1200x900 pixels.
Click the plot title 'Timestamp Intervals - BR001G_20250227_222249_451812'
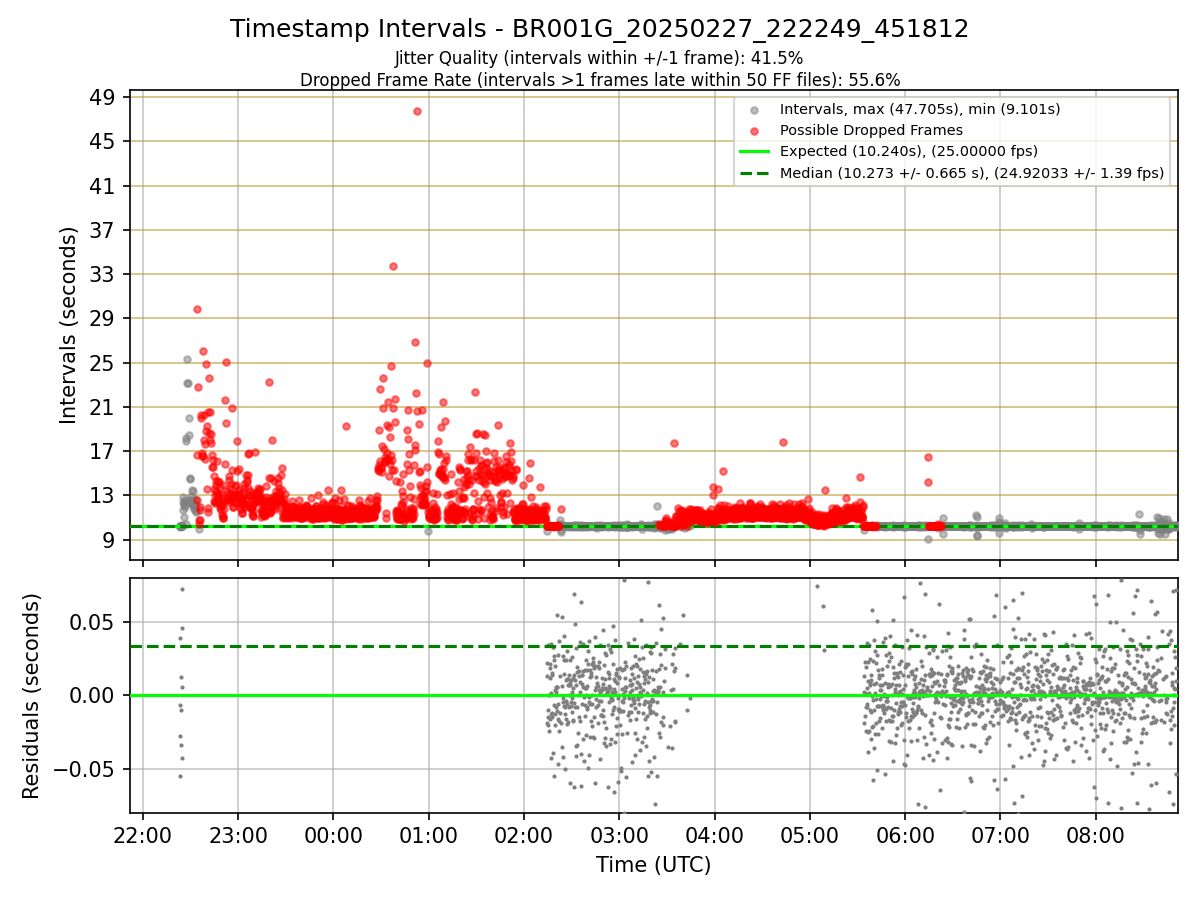599,29
